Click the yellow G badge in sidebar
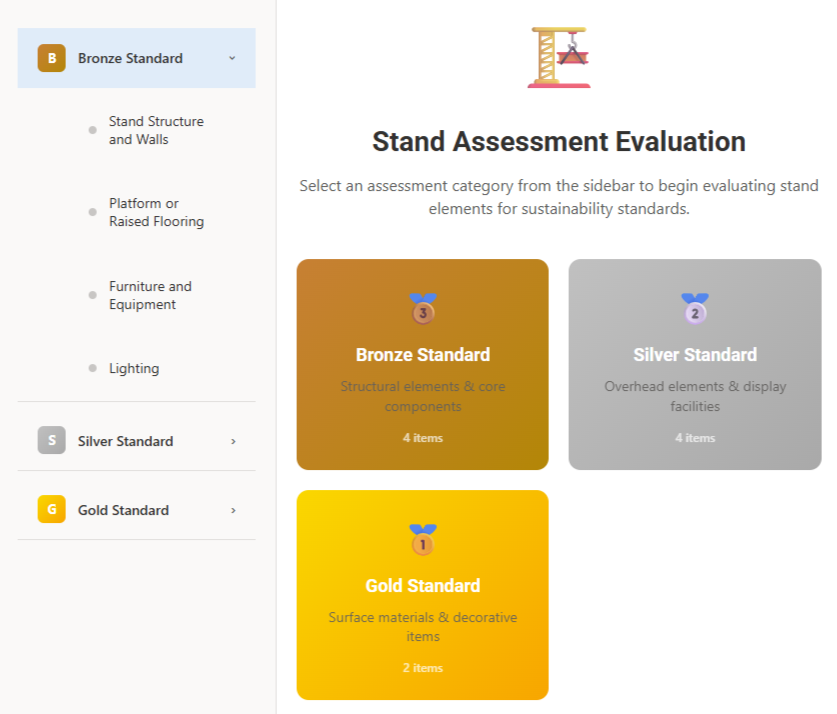The image size is (837, 714). (51, 510)
